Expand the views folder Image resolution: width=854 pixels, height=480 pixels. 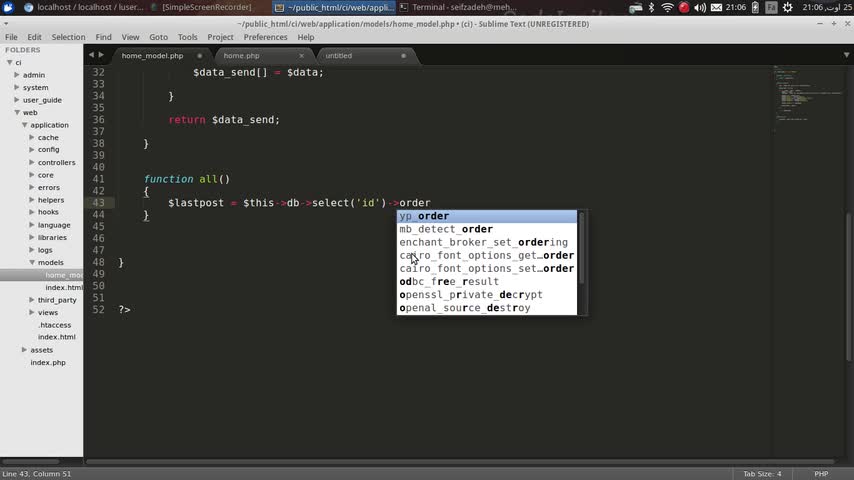32,312
